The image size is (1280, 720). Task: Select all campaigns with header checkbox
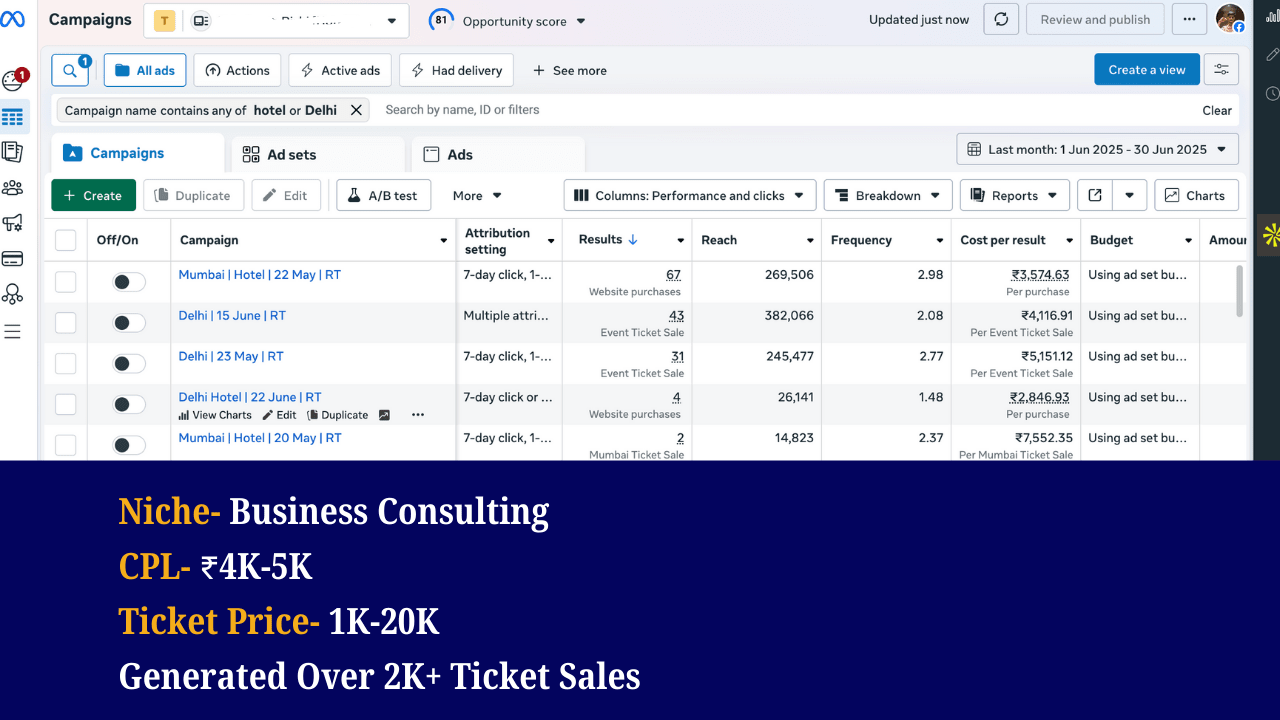66,240
